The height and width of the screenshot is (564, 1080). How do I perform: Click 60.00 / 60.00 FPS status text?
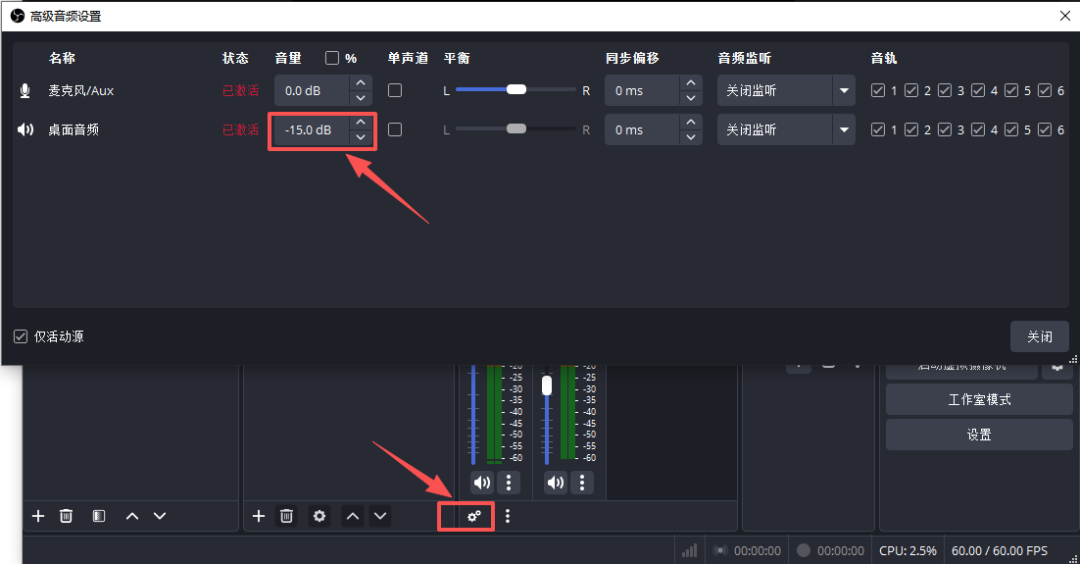(999, 550)
